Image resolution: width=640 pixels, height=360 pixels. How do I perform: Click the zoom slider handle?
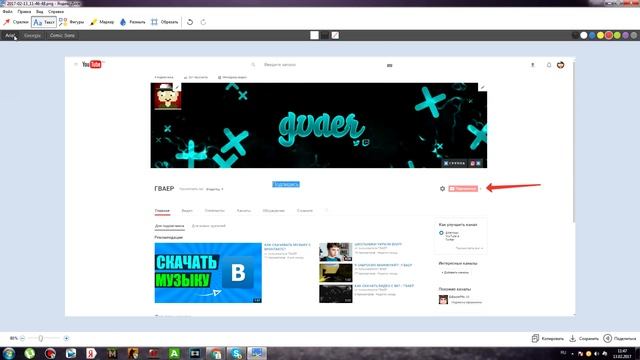pyautogui.click(x=40, y=338)
